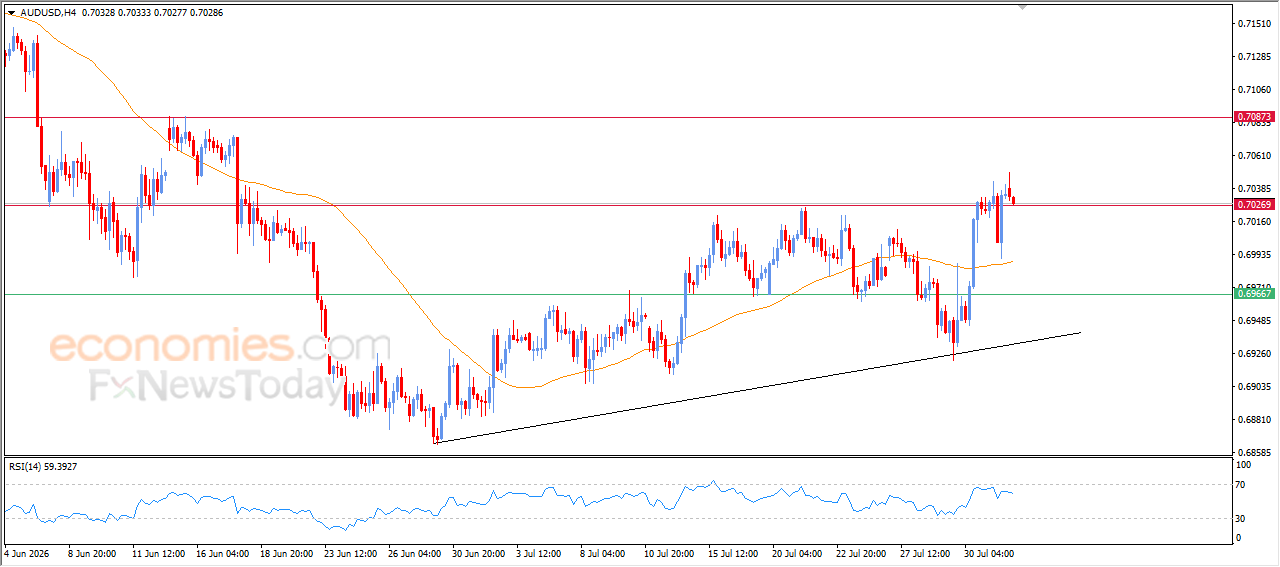
Task: Click the green 0.69667 price label
Action: point(1254,294)
